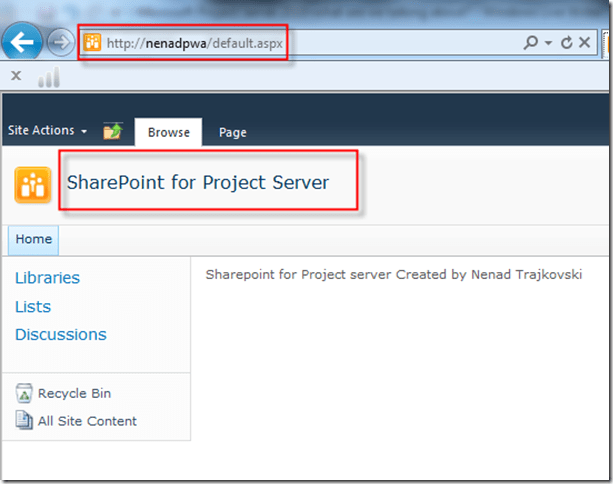Refresh the page using the reload icon
Image resolution: width=613 pixels, height=484 pixels.
pyautogui.click(x=567, y=43)
